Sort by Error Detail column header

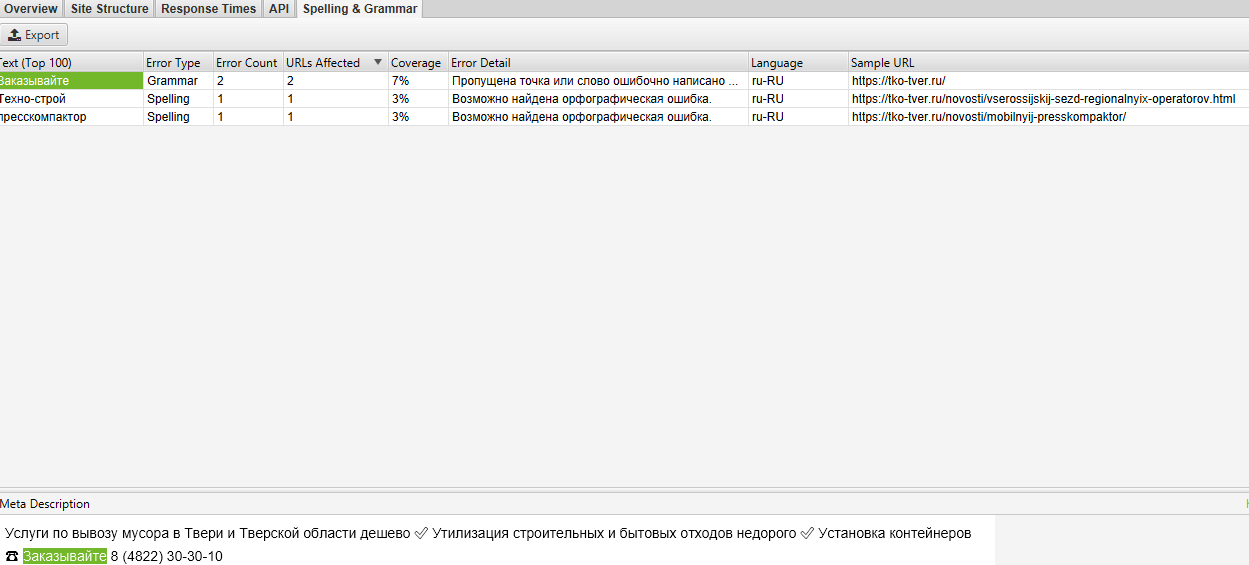click(598, 63)
